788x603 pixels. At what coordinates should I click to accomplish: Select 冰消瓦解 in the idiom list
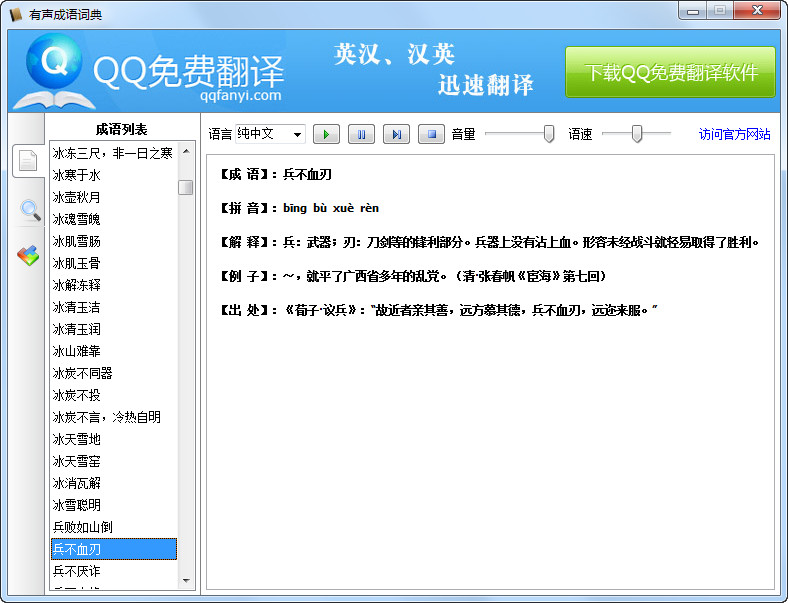tap(114, 483)
